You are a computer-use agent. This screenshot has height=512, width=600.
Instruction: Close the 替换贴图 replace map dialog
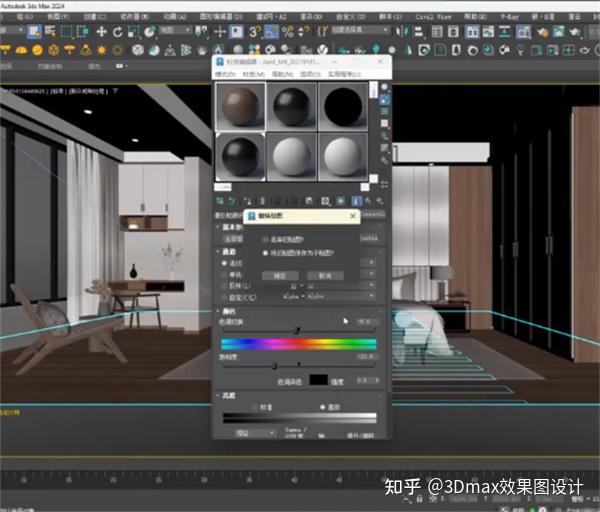(353, 216)
